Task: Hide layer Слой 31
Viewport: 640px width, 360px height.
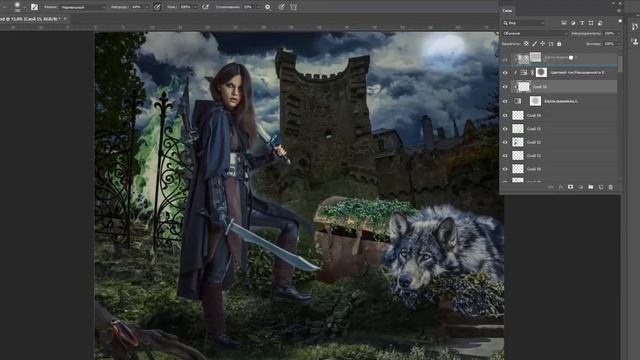Action: tap(505, 156)
